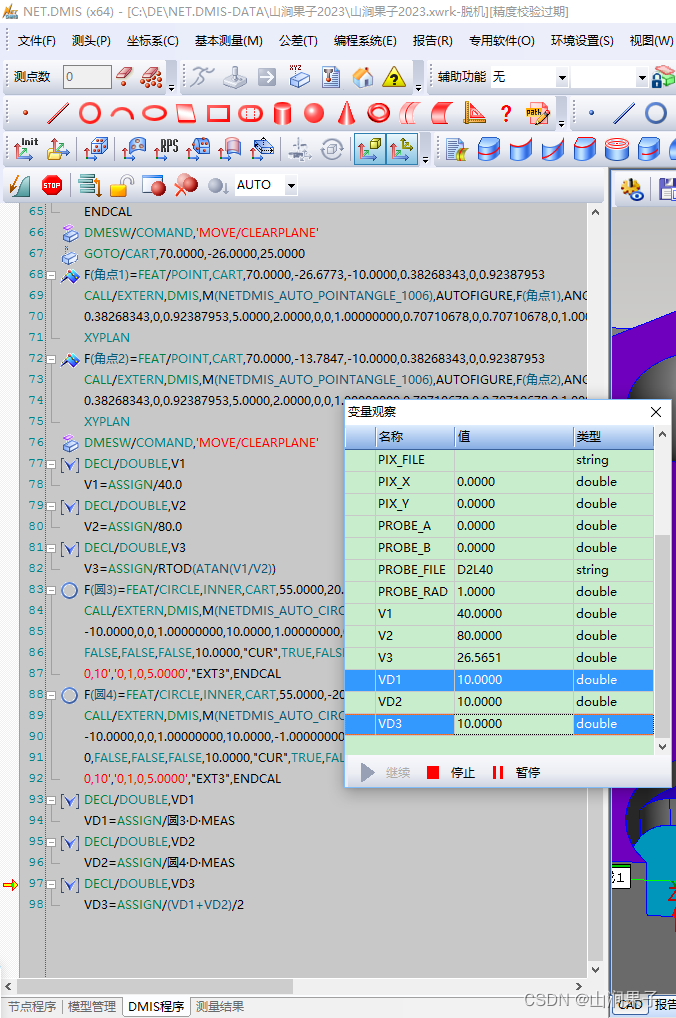Click the RPS alignment icon

(166, 149)
